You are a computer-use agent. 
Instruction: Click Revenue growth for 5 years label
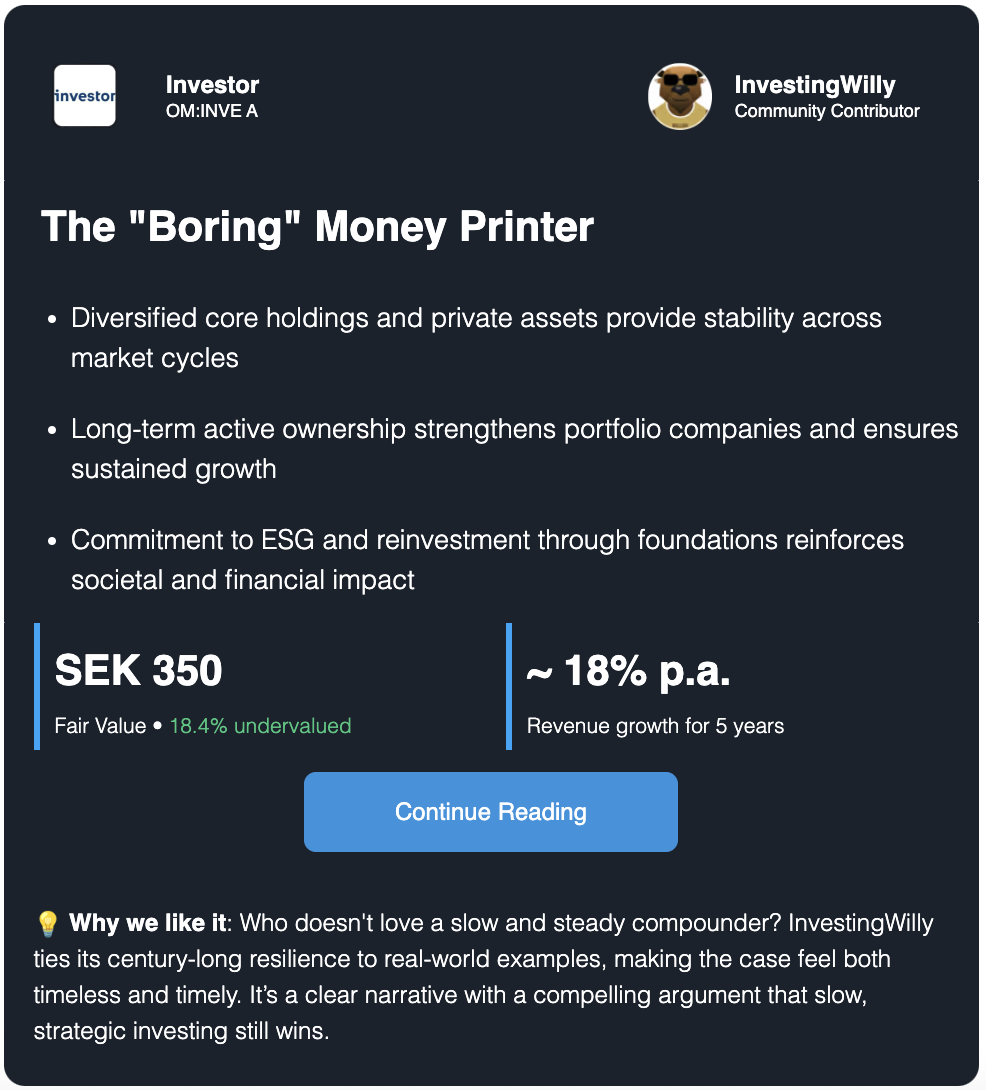(655, 726)
